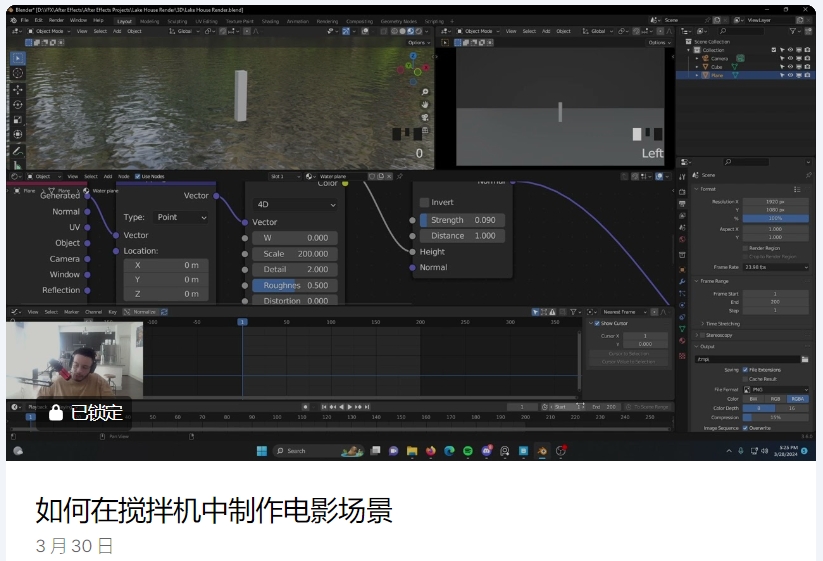This screenshot has height=561, width=823.
Task: Click Blender icon in Windows taskbar
Action: [x=542, y=451]
